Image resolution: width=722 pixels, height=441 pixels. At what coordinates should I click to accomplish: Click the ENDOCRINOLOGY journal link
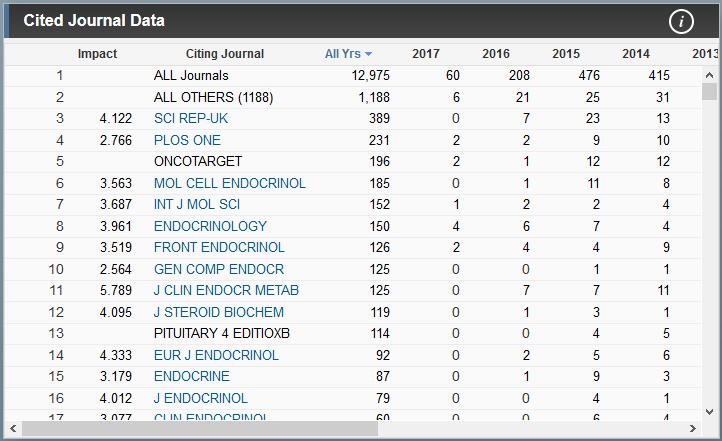pos(210,227)
